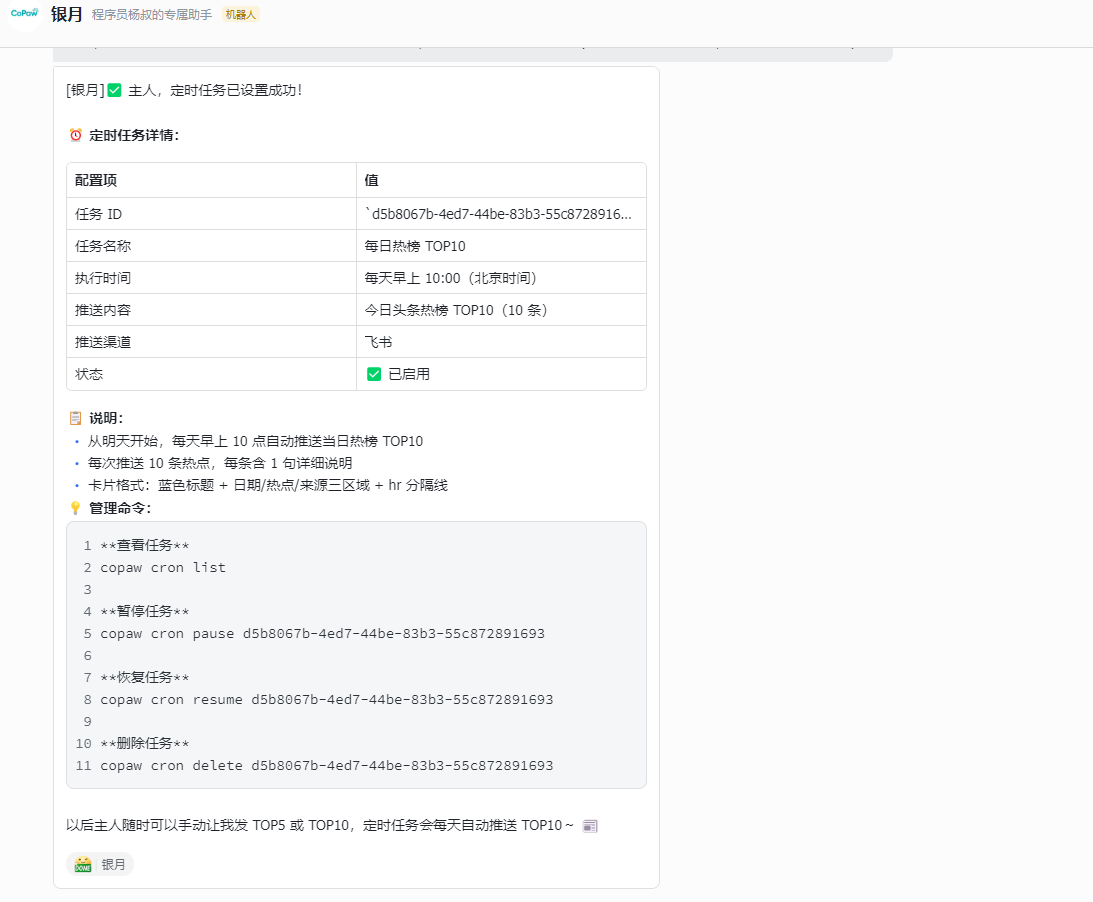Click the copaw cron delete command line
Screen dimensions: 1093x902
click(x=327, y=765)
